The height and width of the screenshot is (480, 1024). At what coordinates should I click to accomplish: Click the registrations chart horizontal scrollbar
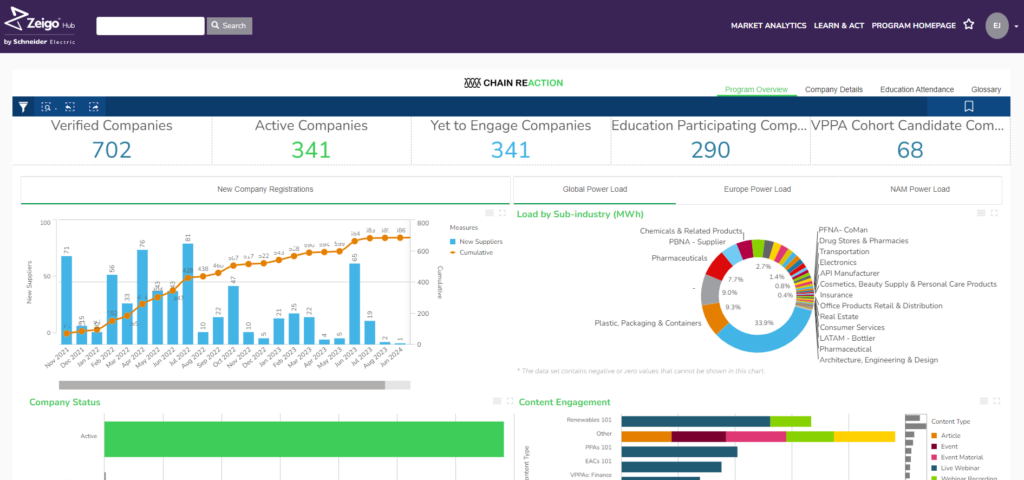coord(222,385)
